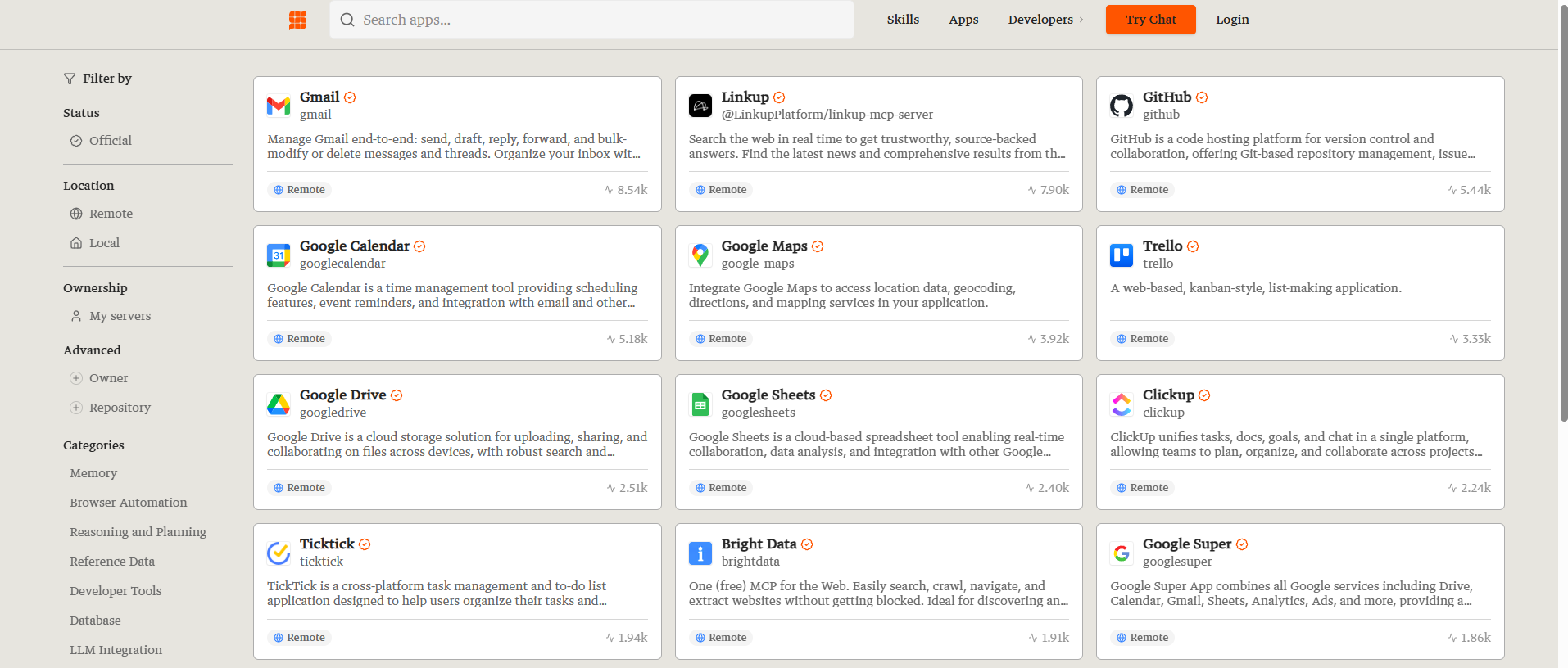This screenshot has height=668, width=1568.
Task: Click the 'brightdata' slug text
Action: click(x=750, y=562)
